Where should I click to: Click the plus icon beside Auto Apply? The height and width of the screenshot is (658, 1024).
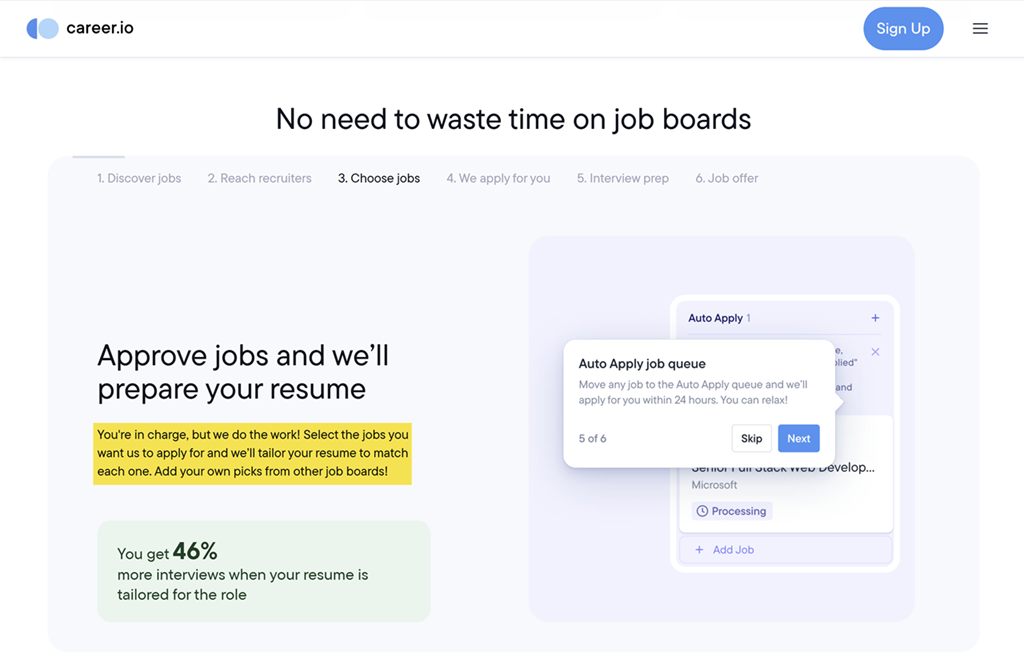click(875, 318)
